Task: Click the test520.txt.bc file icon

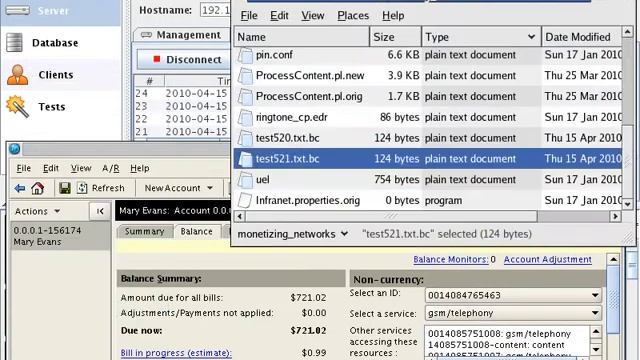Action: tap(246, 138)
